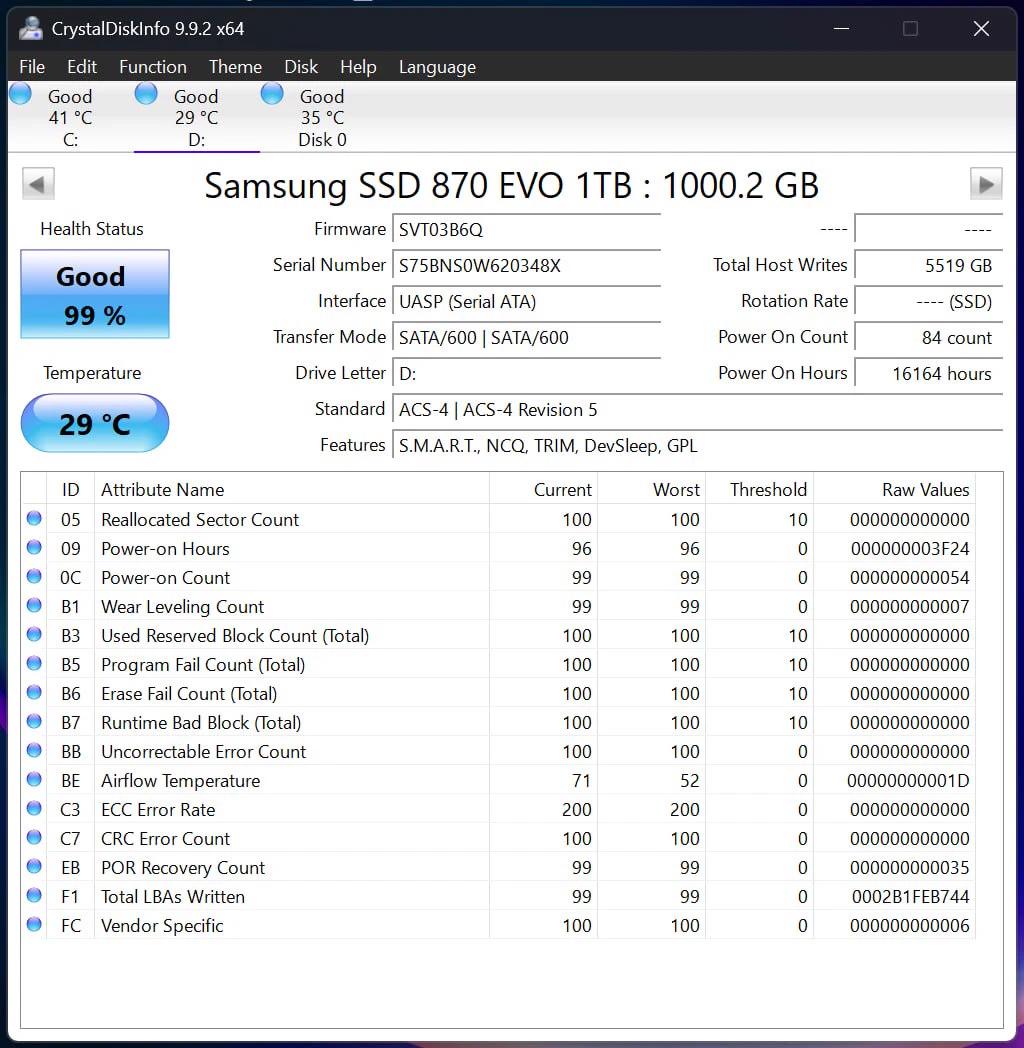Click the Serial Number field

(x=527, y=265)
